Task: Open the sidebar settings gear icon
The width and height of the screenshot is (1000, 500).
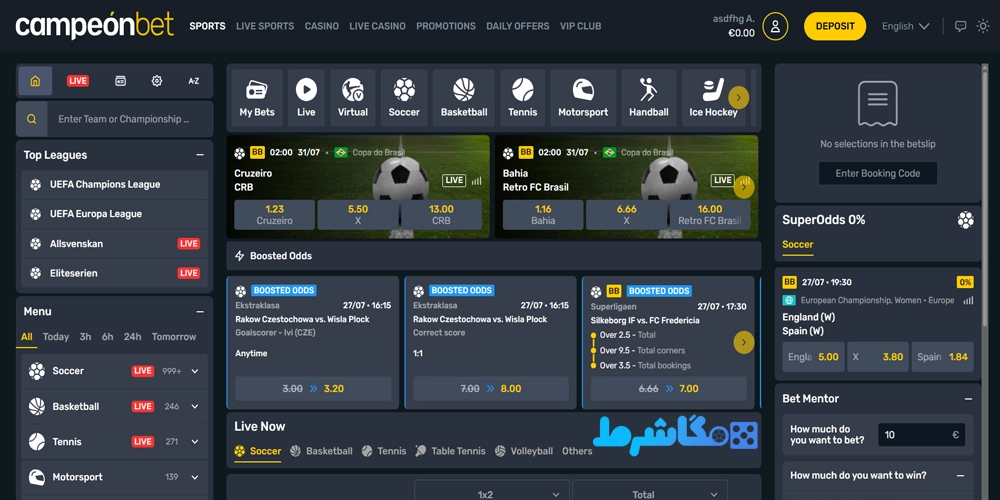Action: pos(157,81)
